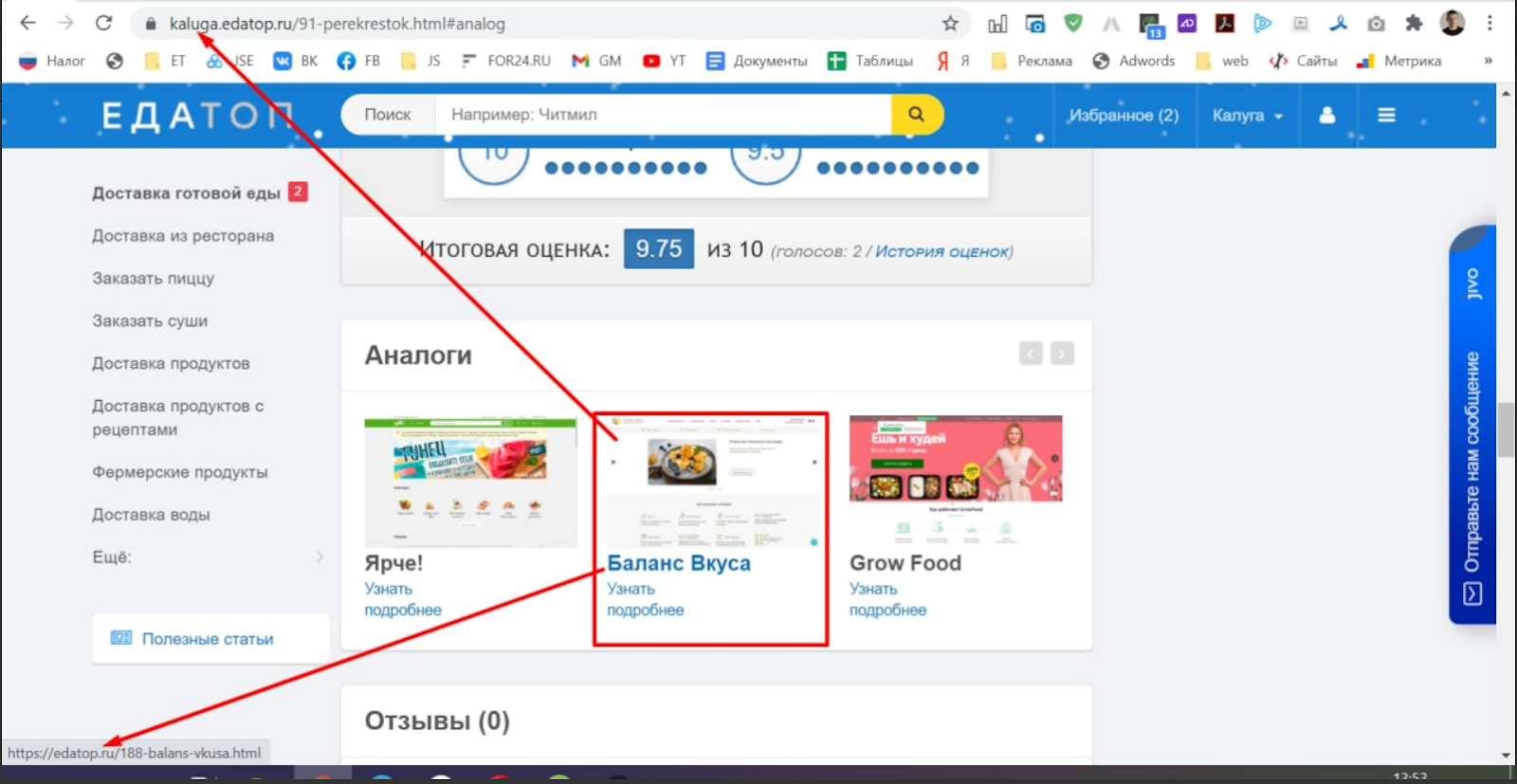
Task: Open the YT YouTube bookmark
Action: click(665, 61)
